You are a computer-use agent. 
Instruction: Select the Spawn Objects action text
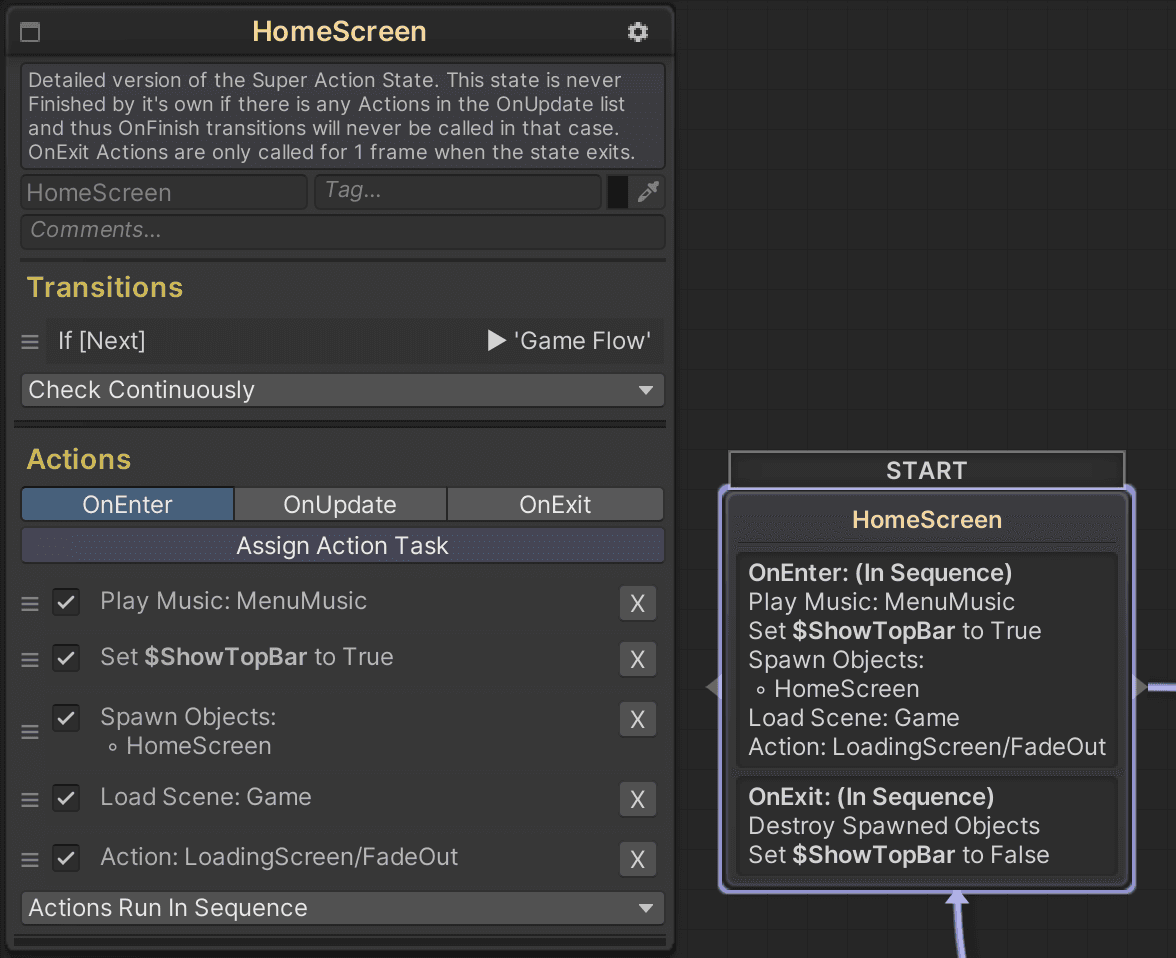pyautogui.click(x=188, y=731)
